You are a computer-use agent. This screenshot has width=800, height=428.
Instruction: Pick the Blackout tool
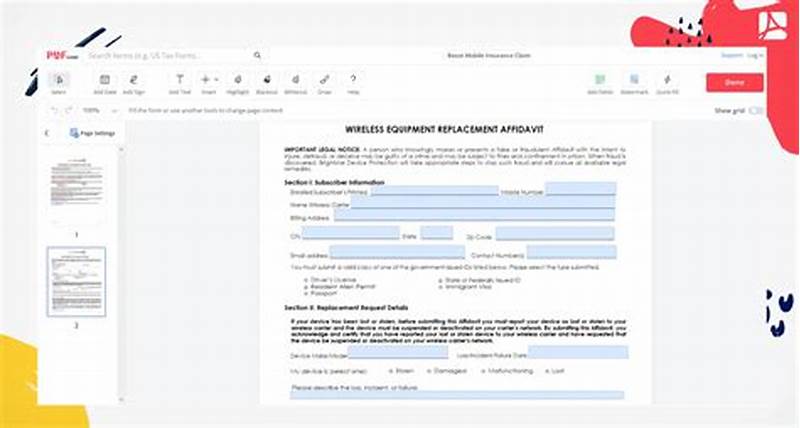[266, 84]
